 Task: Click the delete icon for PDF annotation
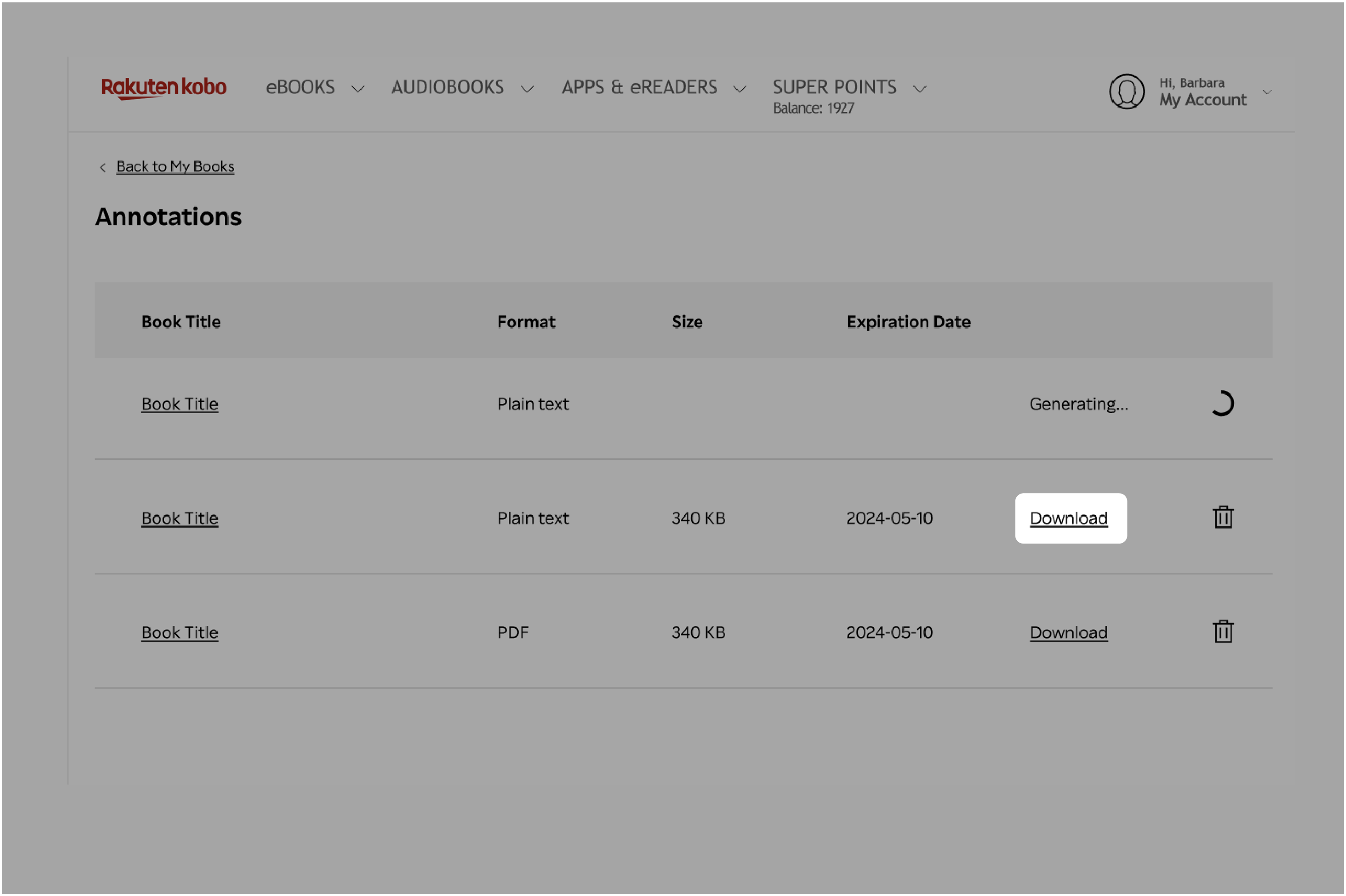pos(1223,631)
